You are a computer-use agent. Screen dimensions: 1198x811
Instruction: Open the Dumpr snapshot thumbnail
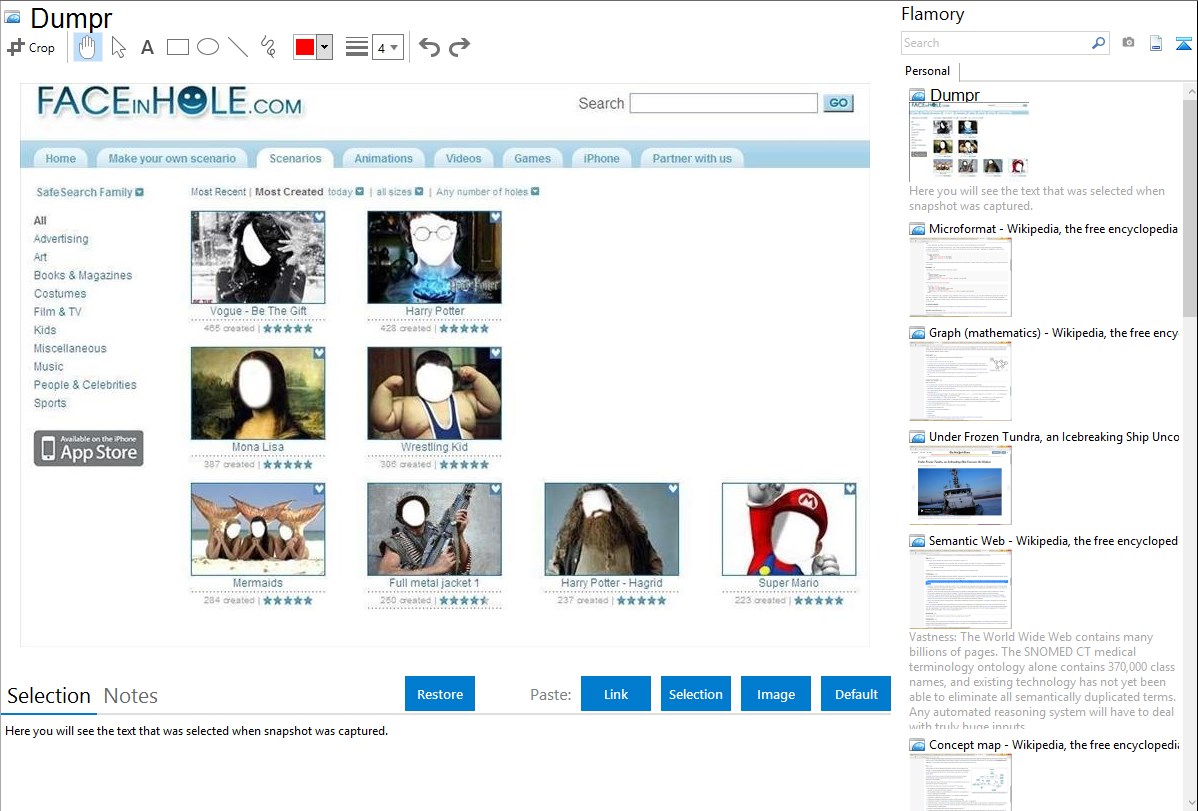point(969,141)
